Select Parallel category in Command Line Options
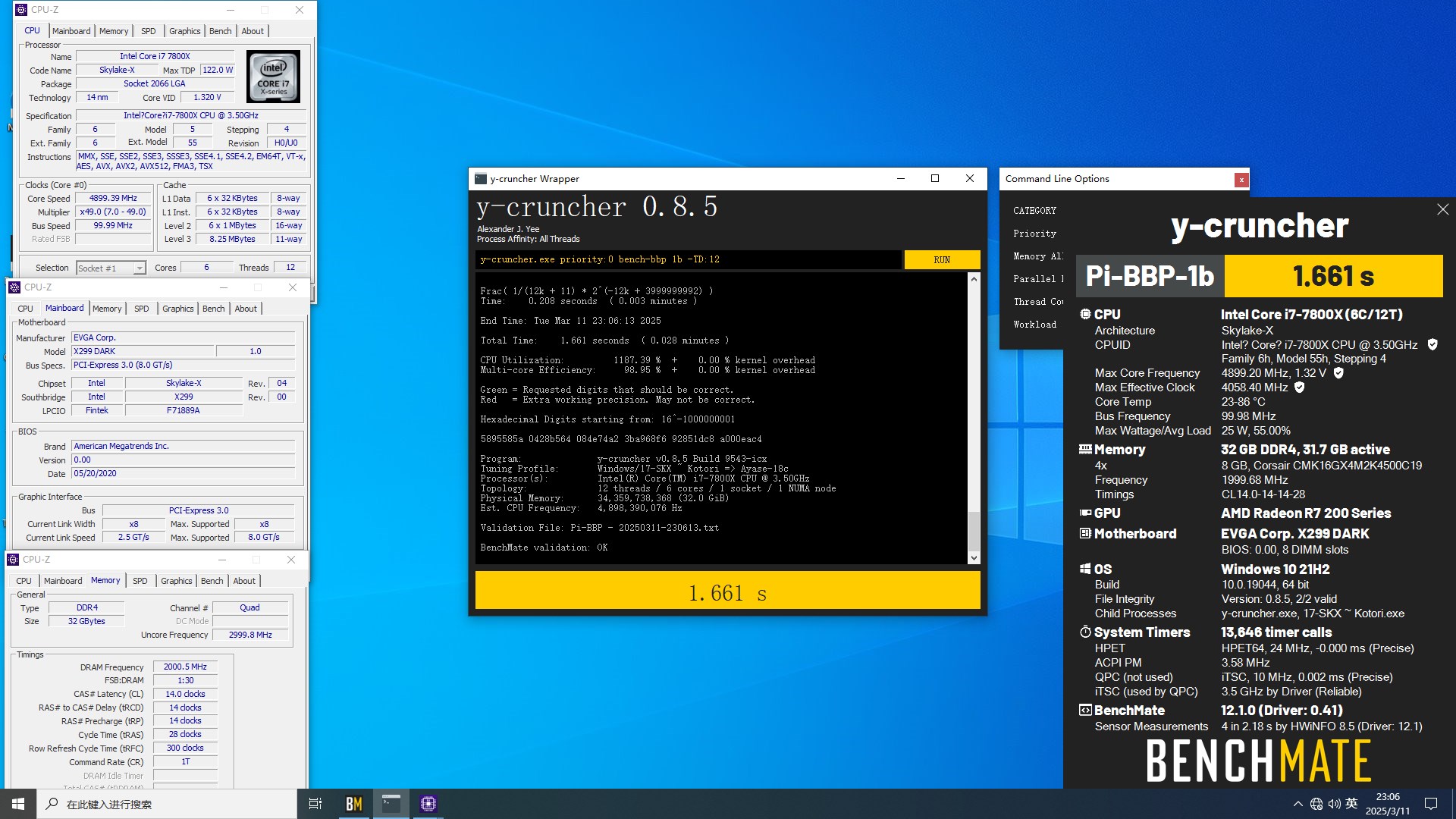The image size is (1456, 819). coord(1037,279)
